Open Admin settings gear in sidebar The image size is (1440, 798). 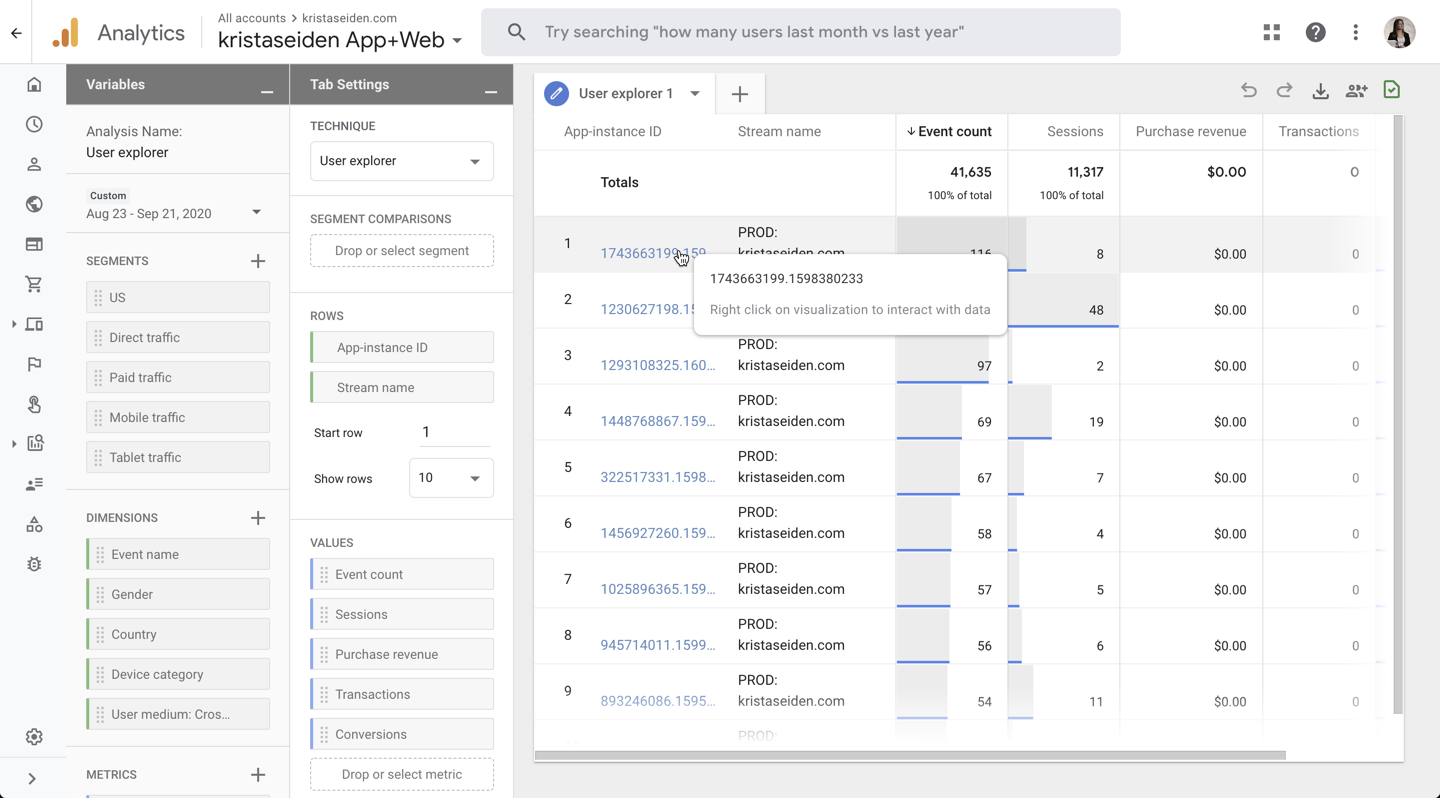coord(34,737)
